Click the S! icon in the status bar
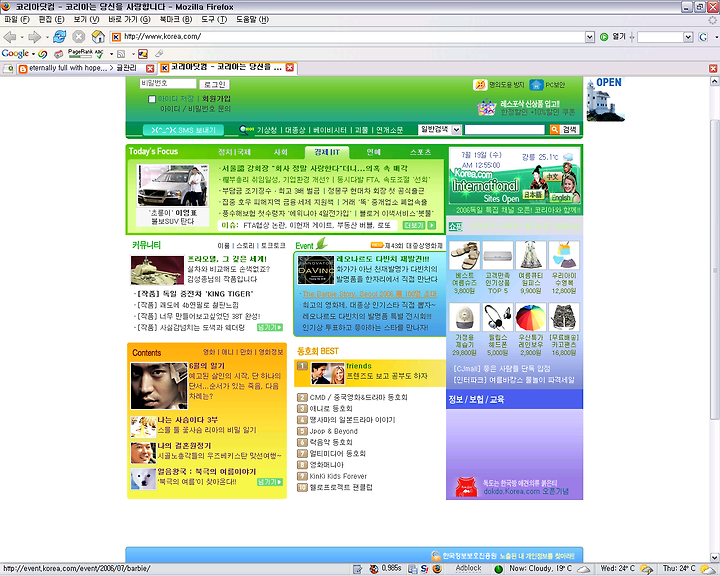 click(424, 569)
